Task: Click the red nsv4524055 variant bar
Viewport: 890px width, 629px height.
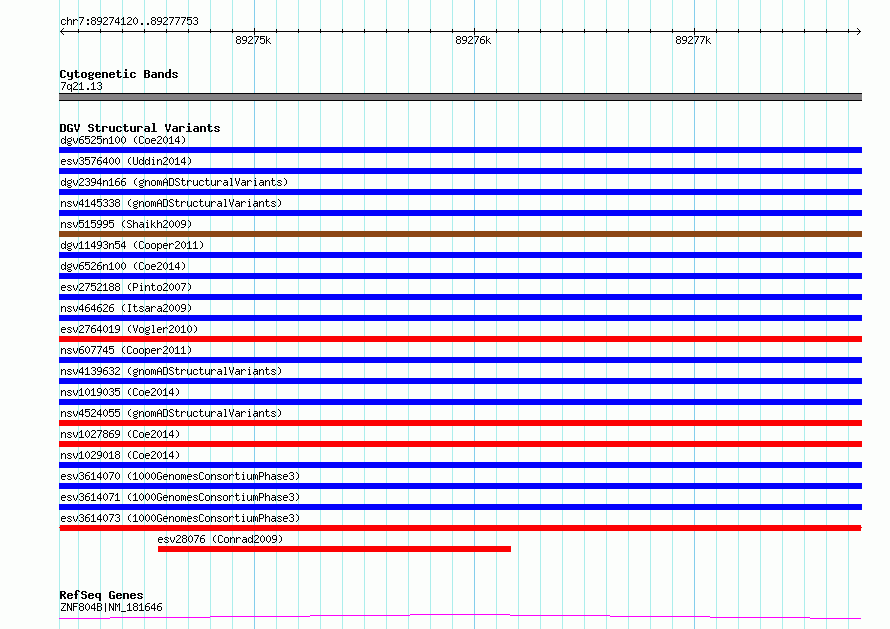Action: 460,423
